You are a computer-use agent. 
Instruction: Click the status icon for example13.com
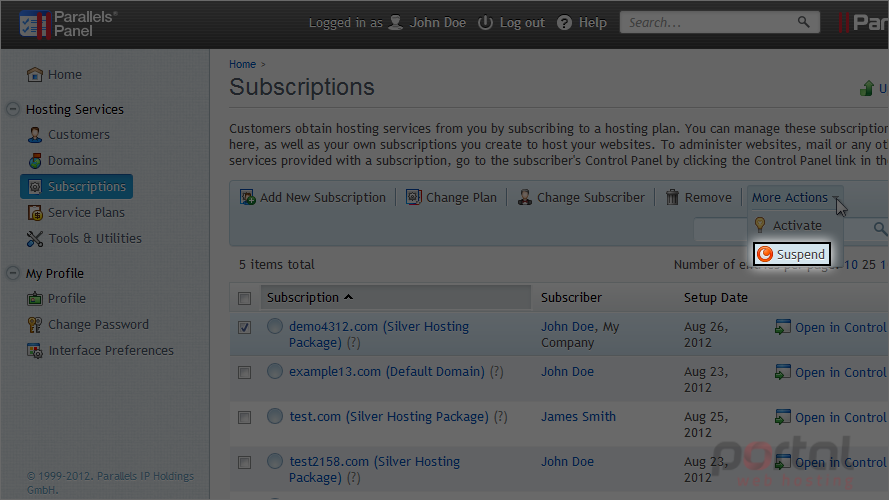tap(274, 371)
